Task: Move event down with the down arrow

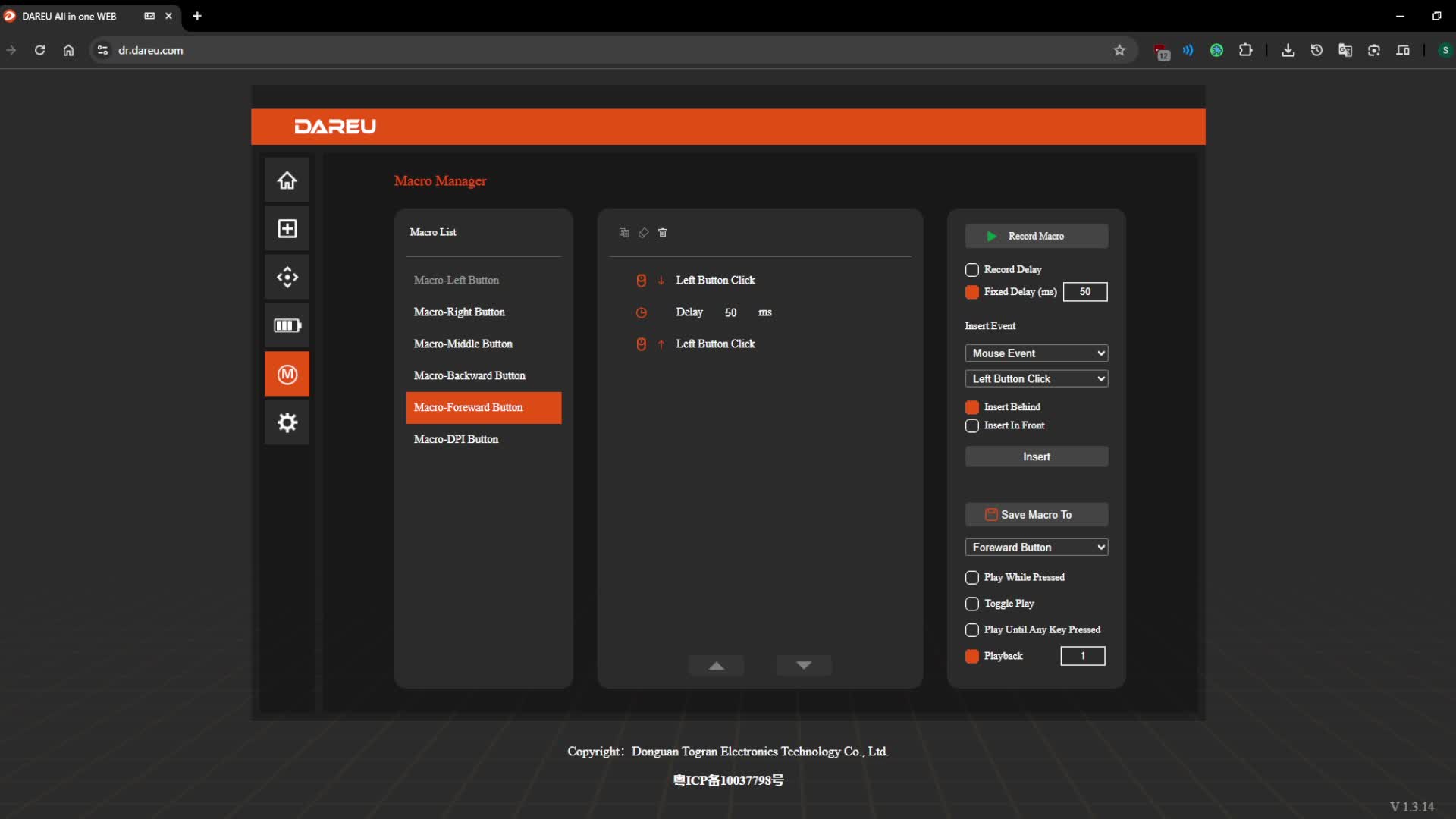Action: pos(804,665)
